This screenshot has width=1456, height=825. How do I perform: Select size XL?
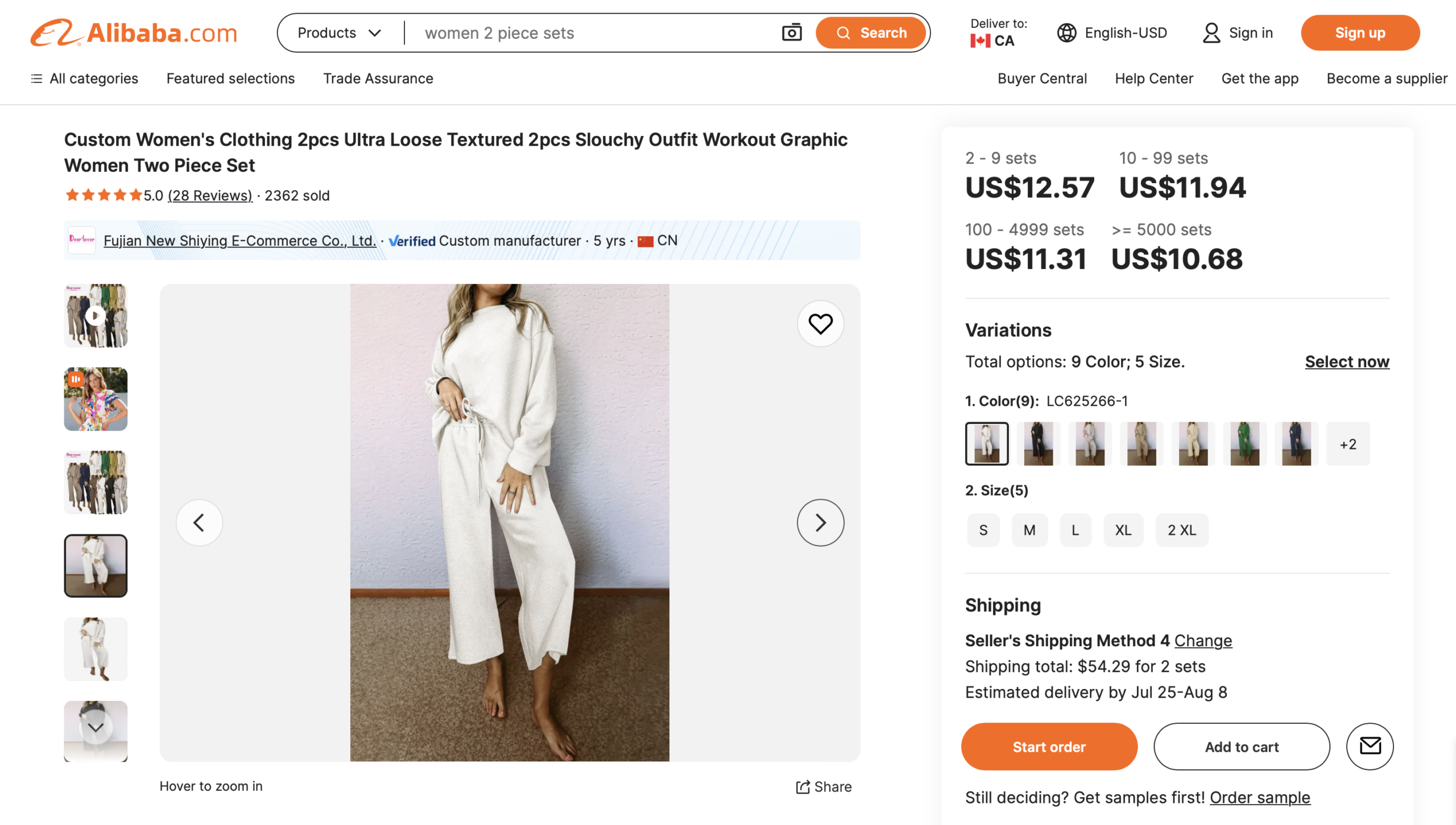pyautogui.click(x=1123, y=530)
